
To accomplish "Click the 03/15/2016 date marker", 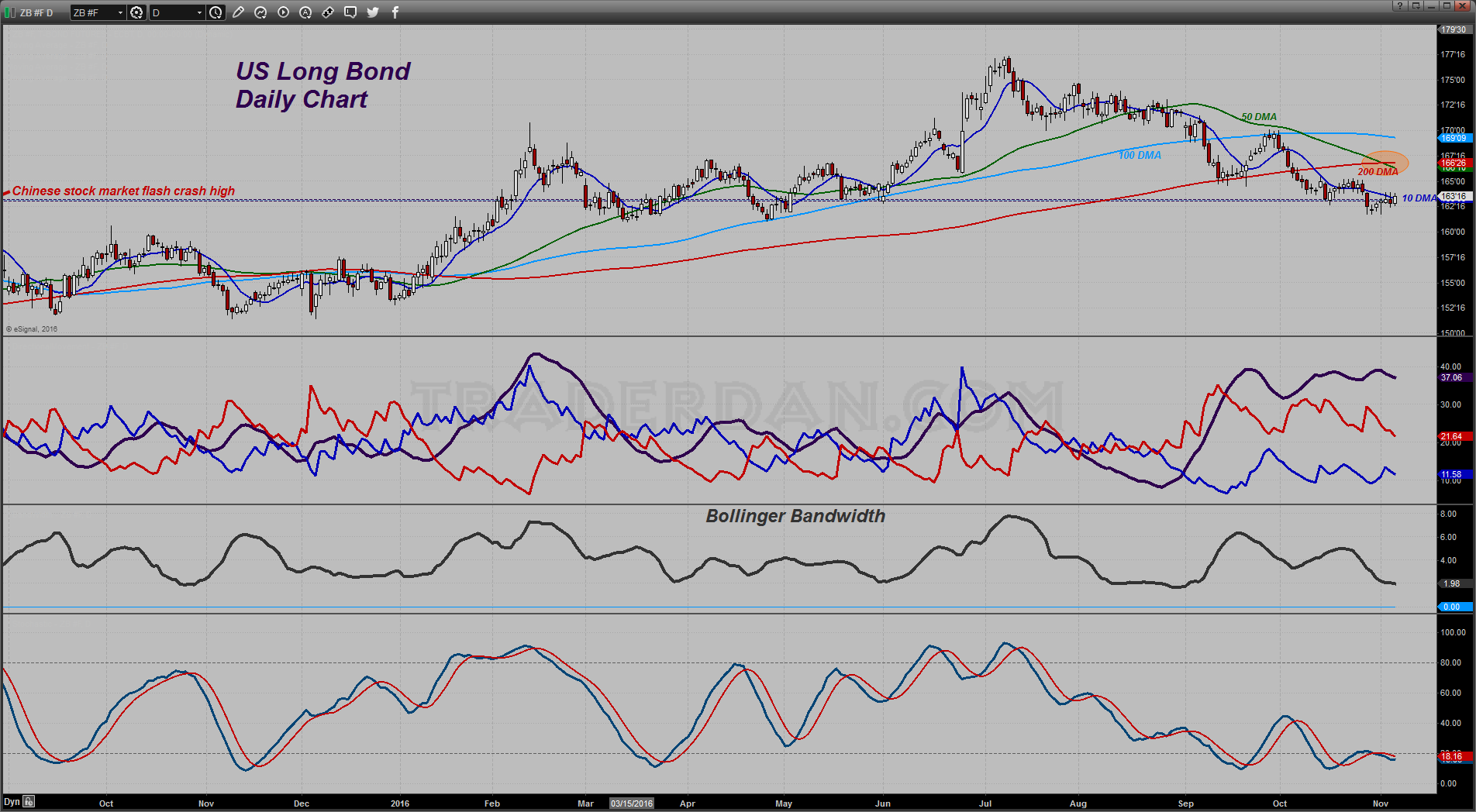I will [x=632, y=803].
